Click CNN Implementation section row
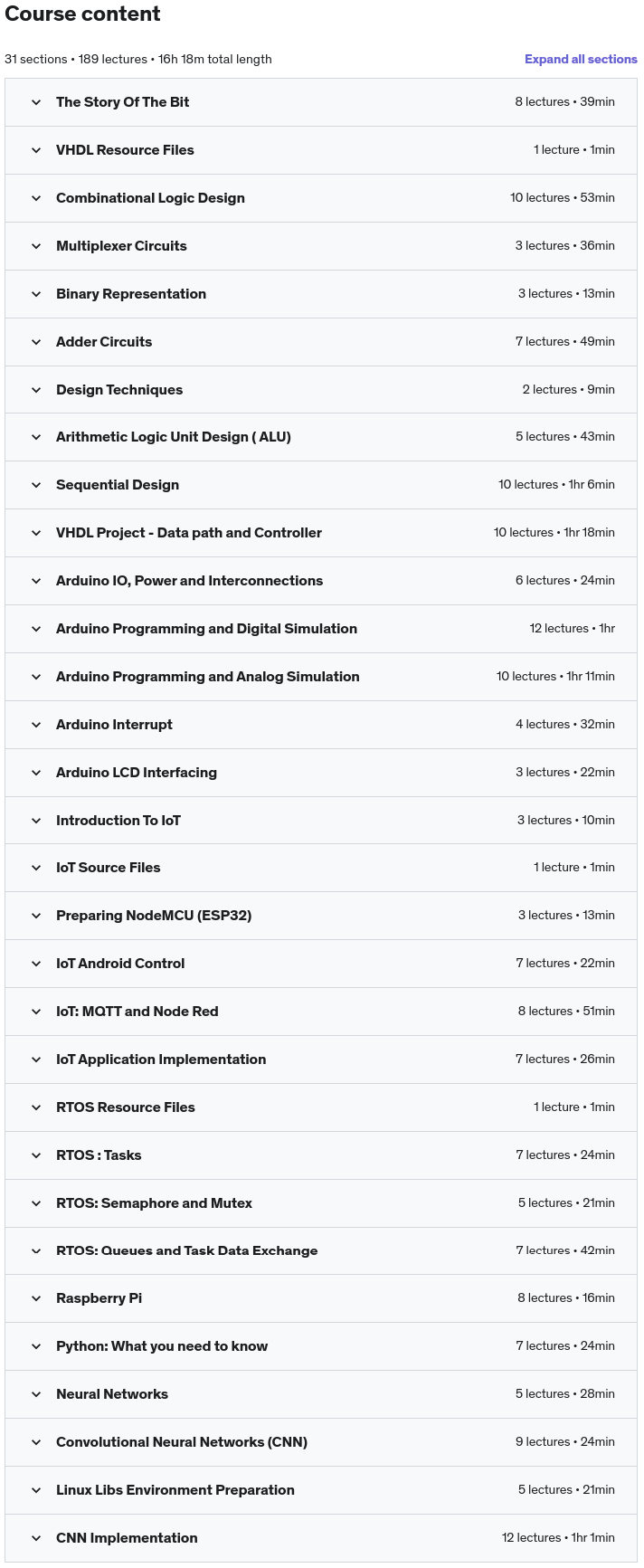Screen dimensions: 644x1568 [321, 1538]
